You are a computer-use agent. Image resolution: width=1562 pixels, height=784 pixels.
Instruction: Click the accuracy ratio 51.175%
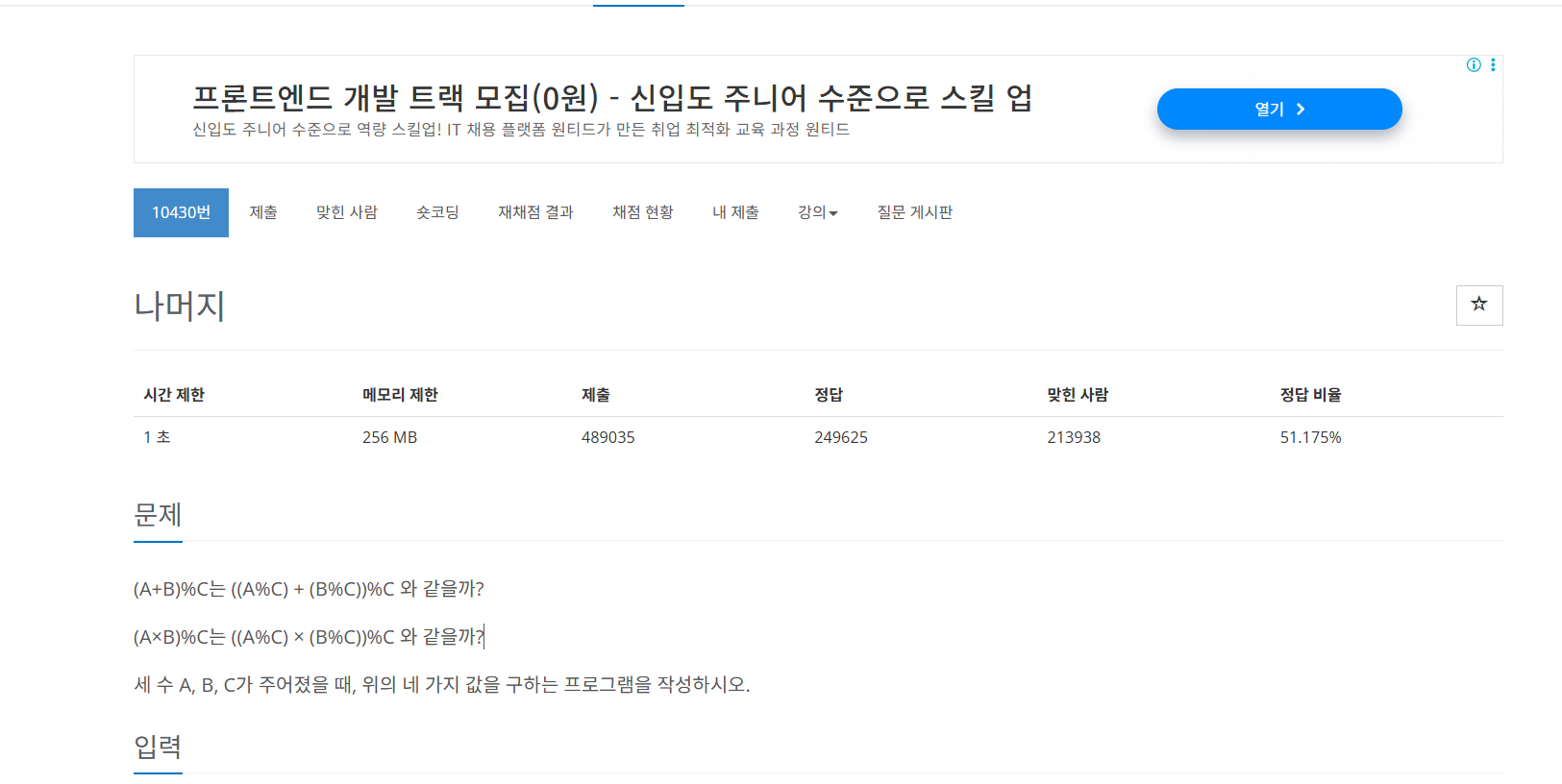pos(1310,437)
